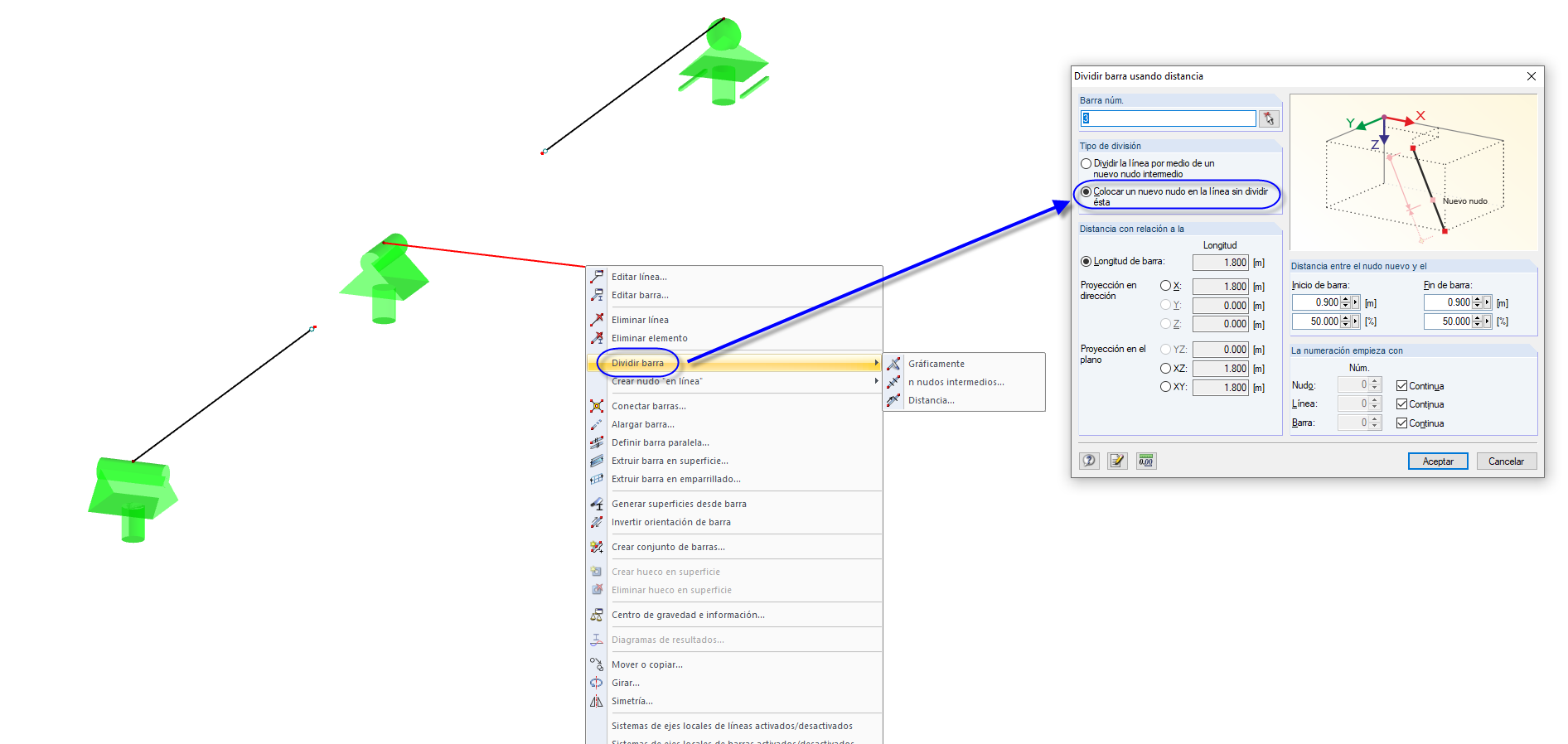Click the Fin de barra percent field

coord(1448,321)
